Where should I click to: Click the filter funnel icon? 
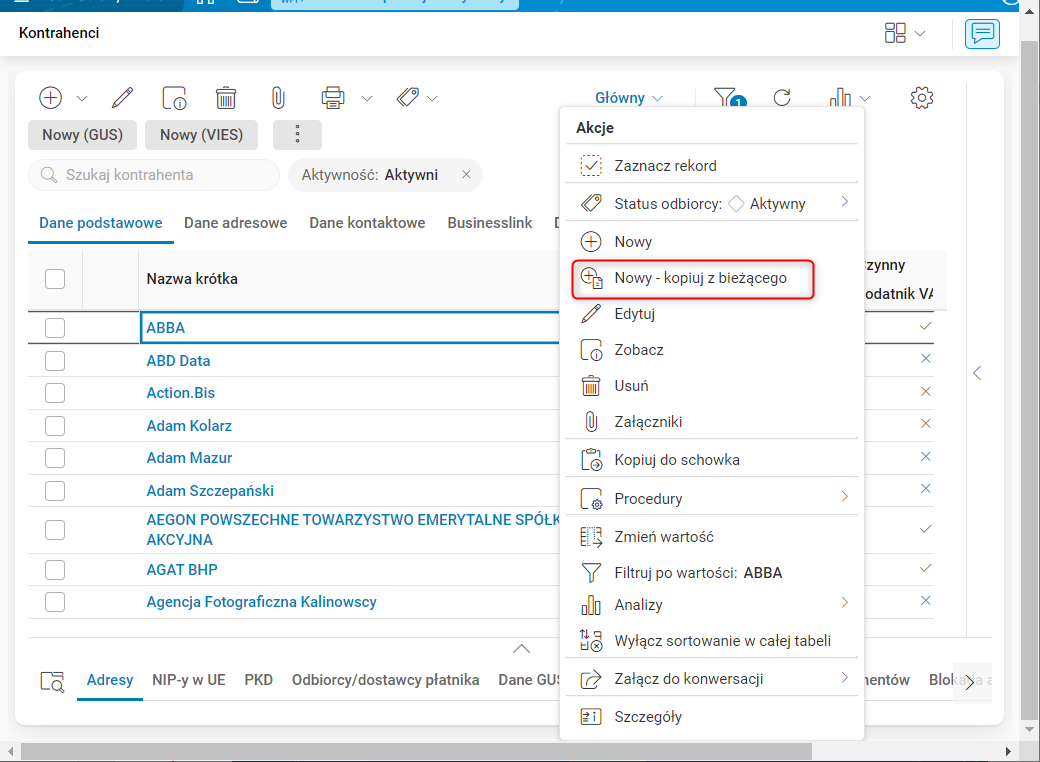tap(724, 97)
